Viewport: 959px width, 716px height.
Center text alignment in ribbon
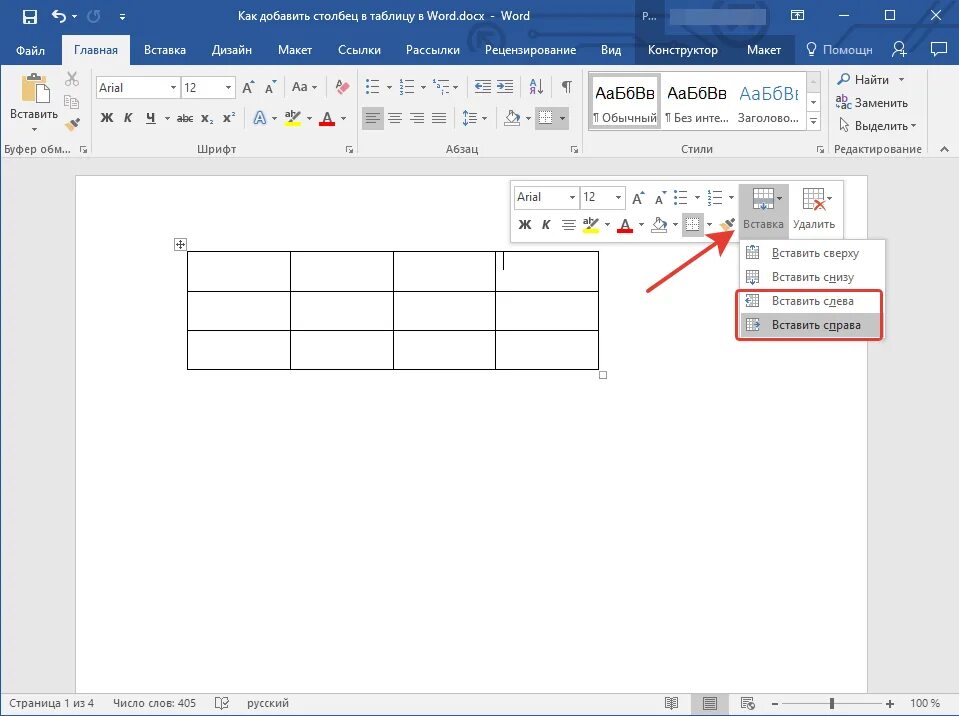[394, 117]
